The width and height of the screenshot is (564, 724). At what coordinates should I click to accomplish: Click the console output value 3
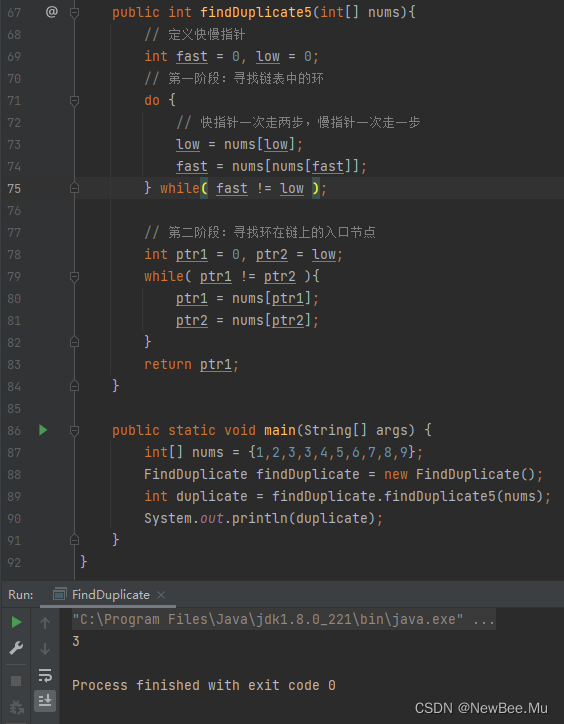pos(76,641)
